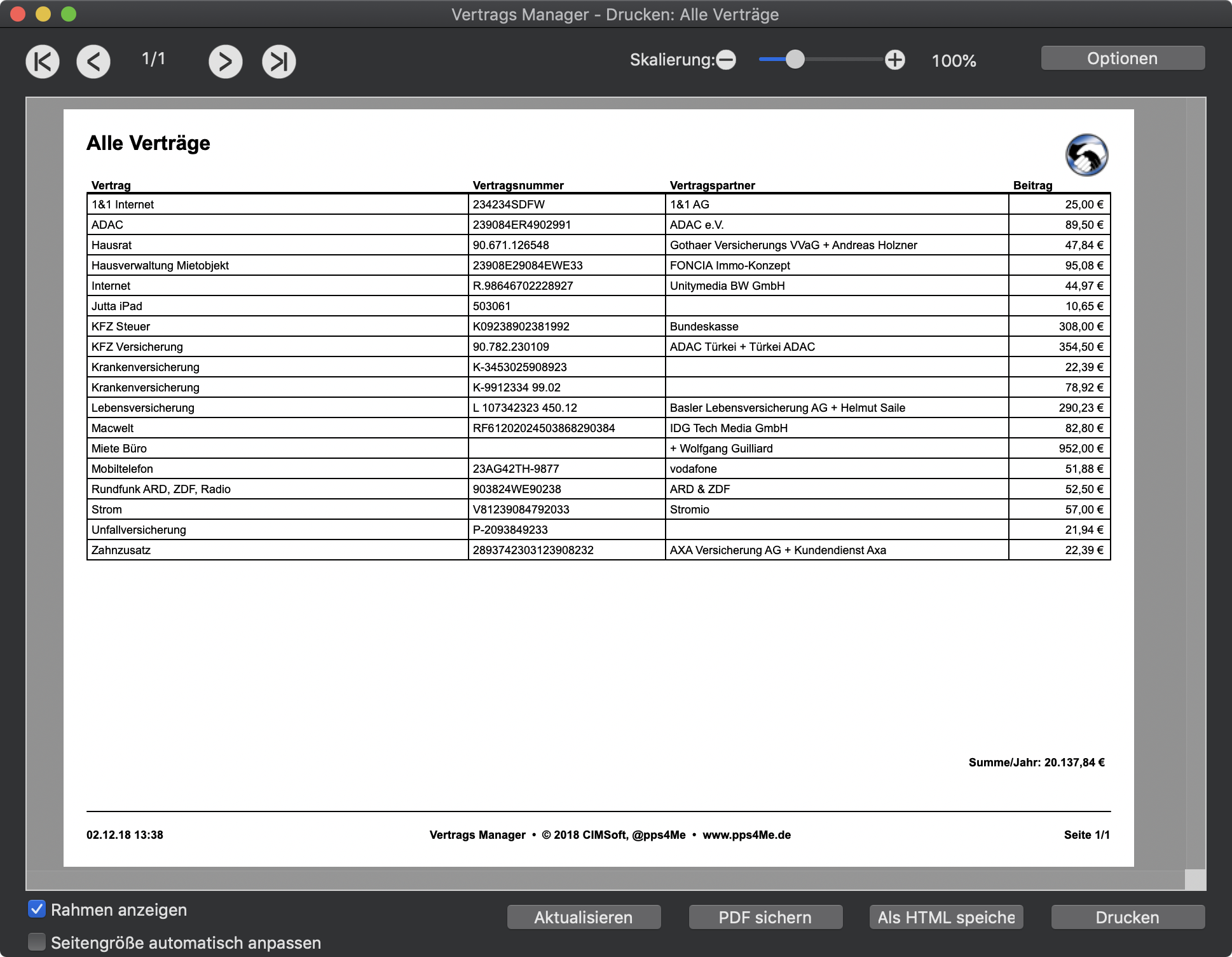Viewport: 1232px width, 957px height.
Task: Click the Drucken button
Action: point(1128,917)
